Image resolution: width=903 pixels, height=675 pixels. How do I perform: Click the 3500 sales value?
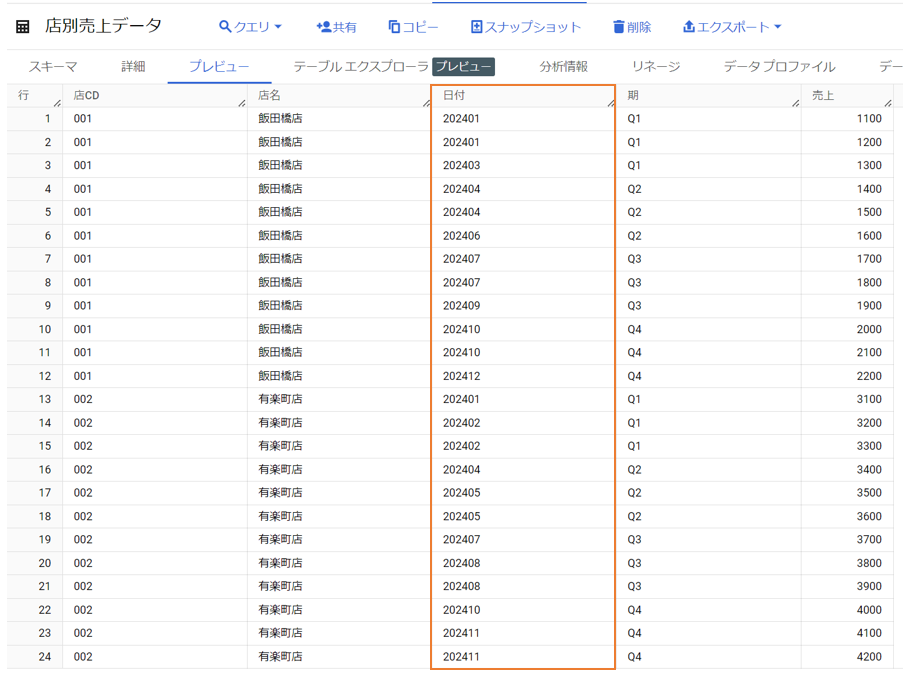[869, 493]
